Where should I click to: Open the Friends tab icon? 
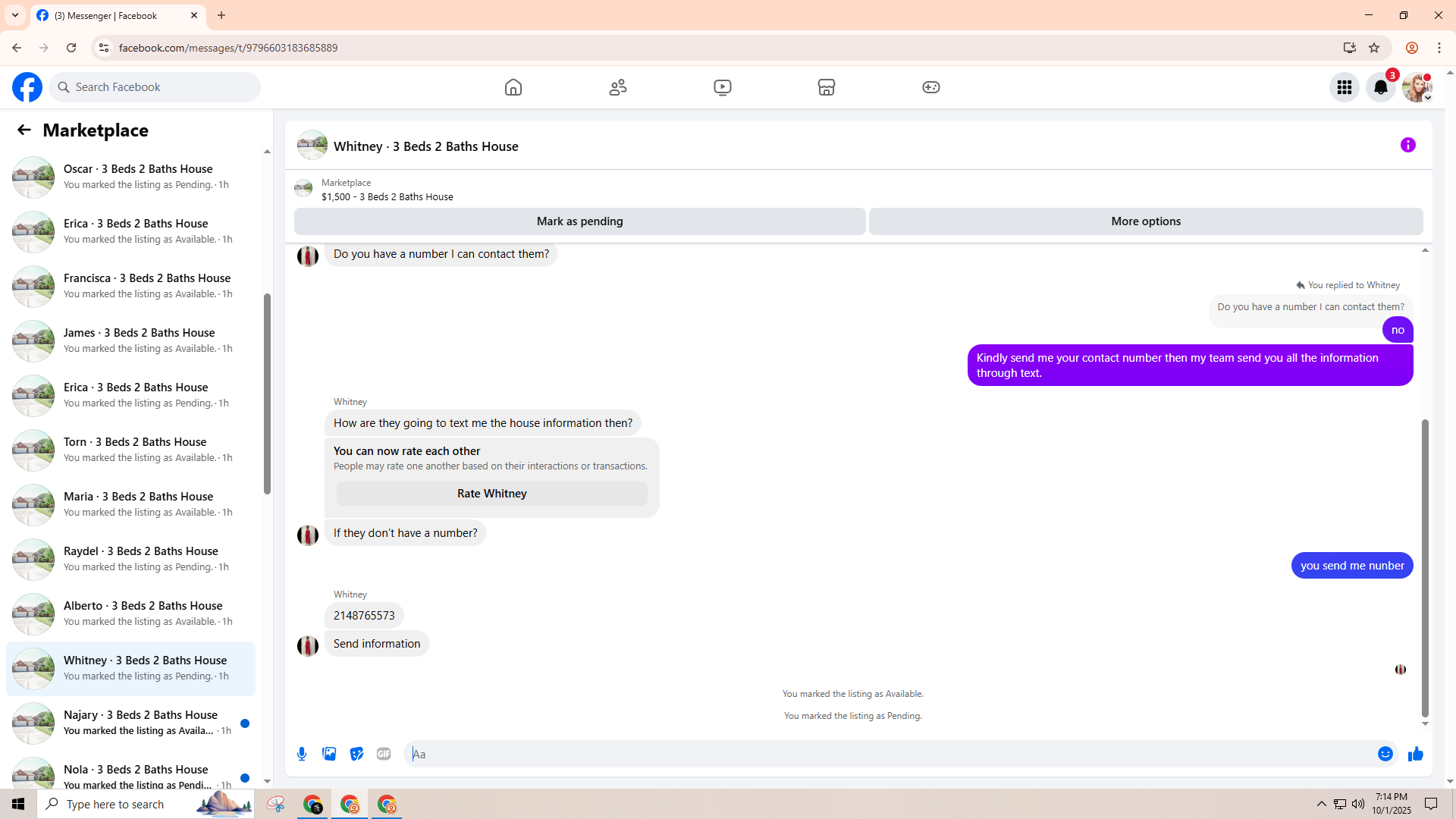pos(618,87)
